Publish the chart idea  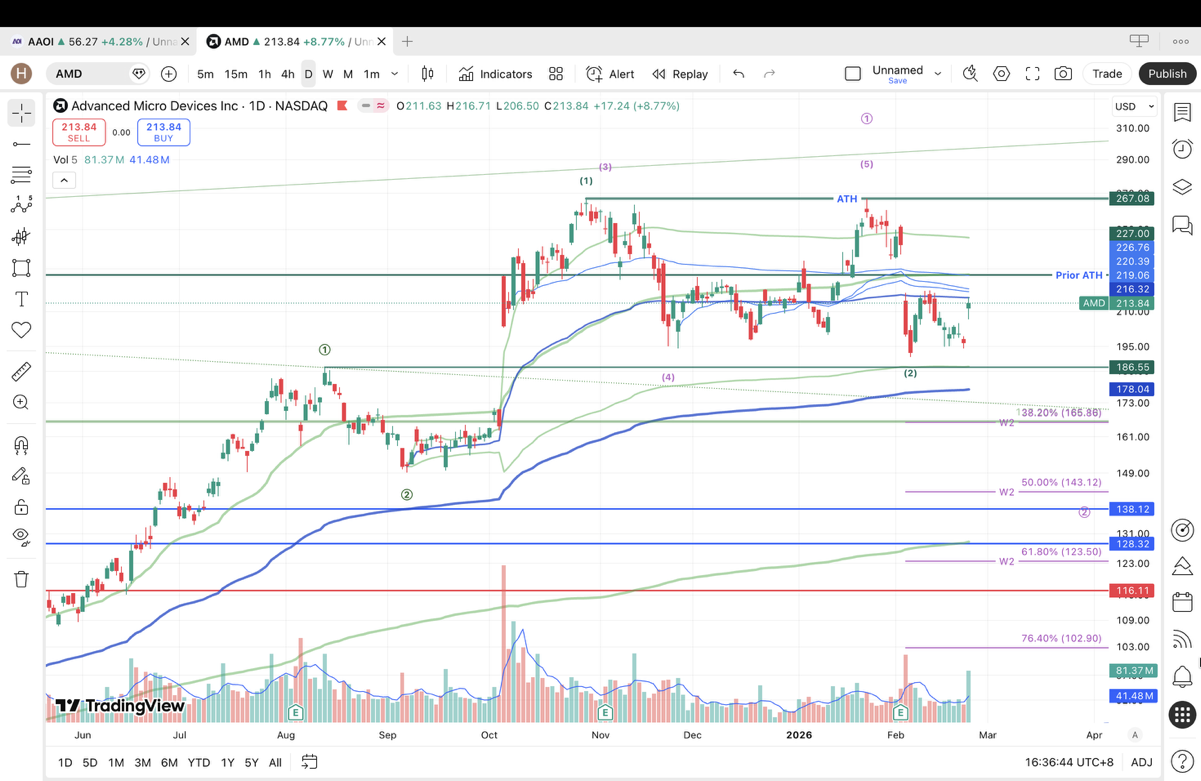pos(1167,74)
